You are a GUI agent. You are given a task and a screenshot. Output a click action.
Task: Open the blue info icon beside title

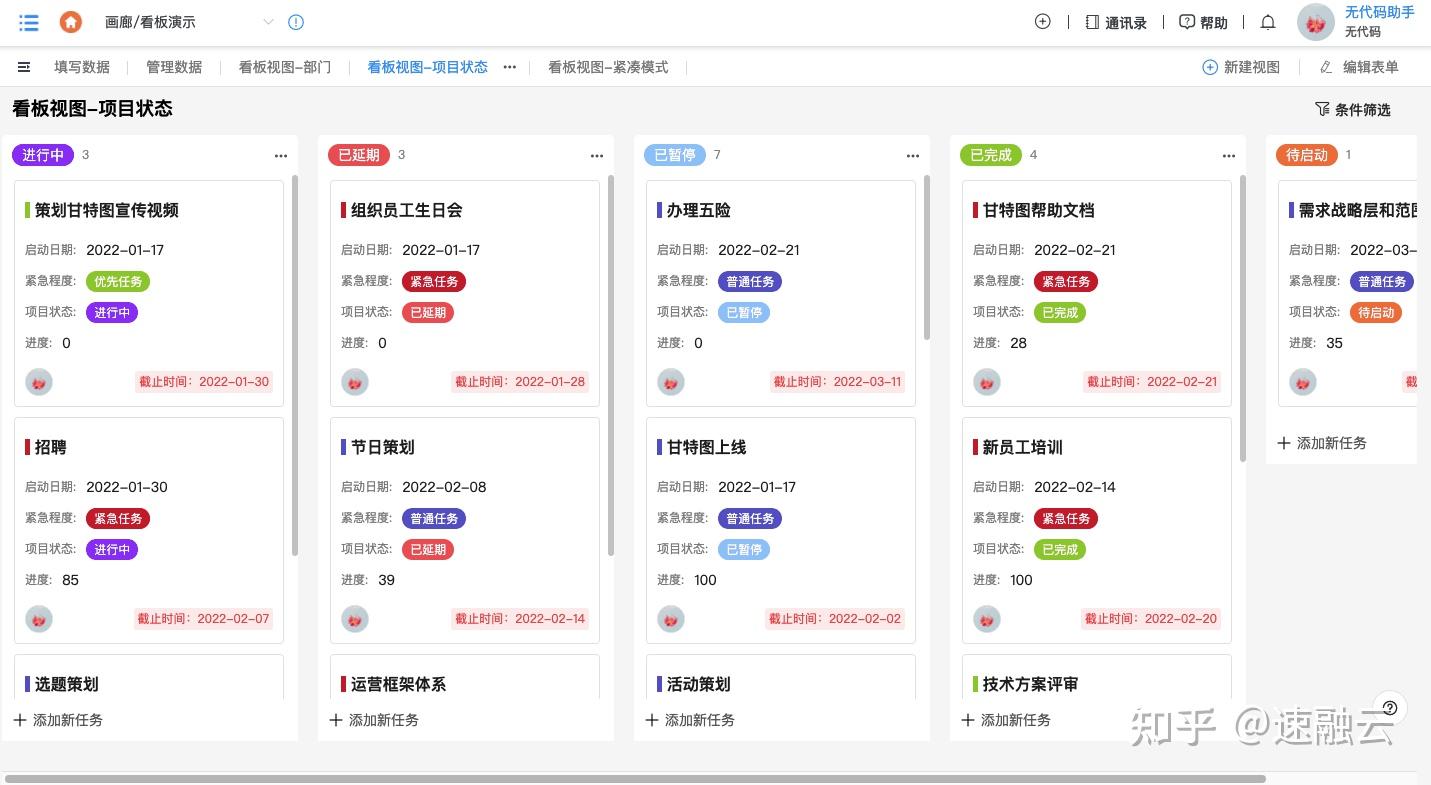296,22
